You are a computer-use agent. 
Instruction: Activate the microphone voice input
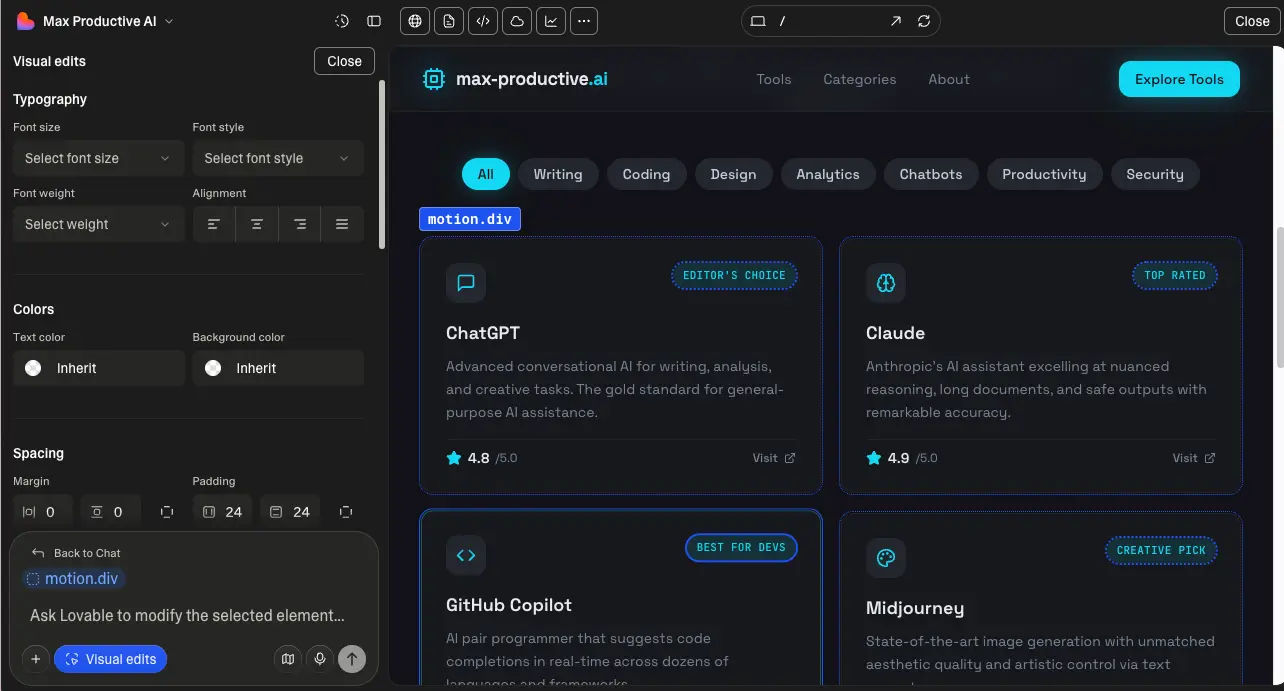pos(320,659)
